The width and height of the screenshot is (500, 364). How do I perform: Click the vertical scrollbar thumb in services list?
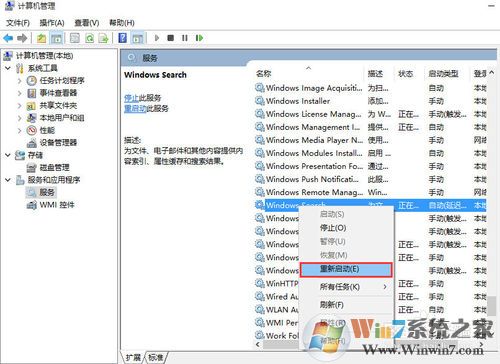pos(492,306)
